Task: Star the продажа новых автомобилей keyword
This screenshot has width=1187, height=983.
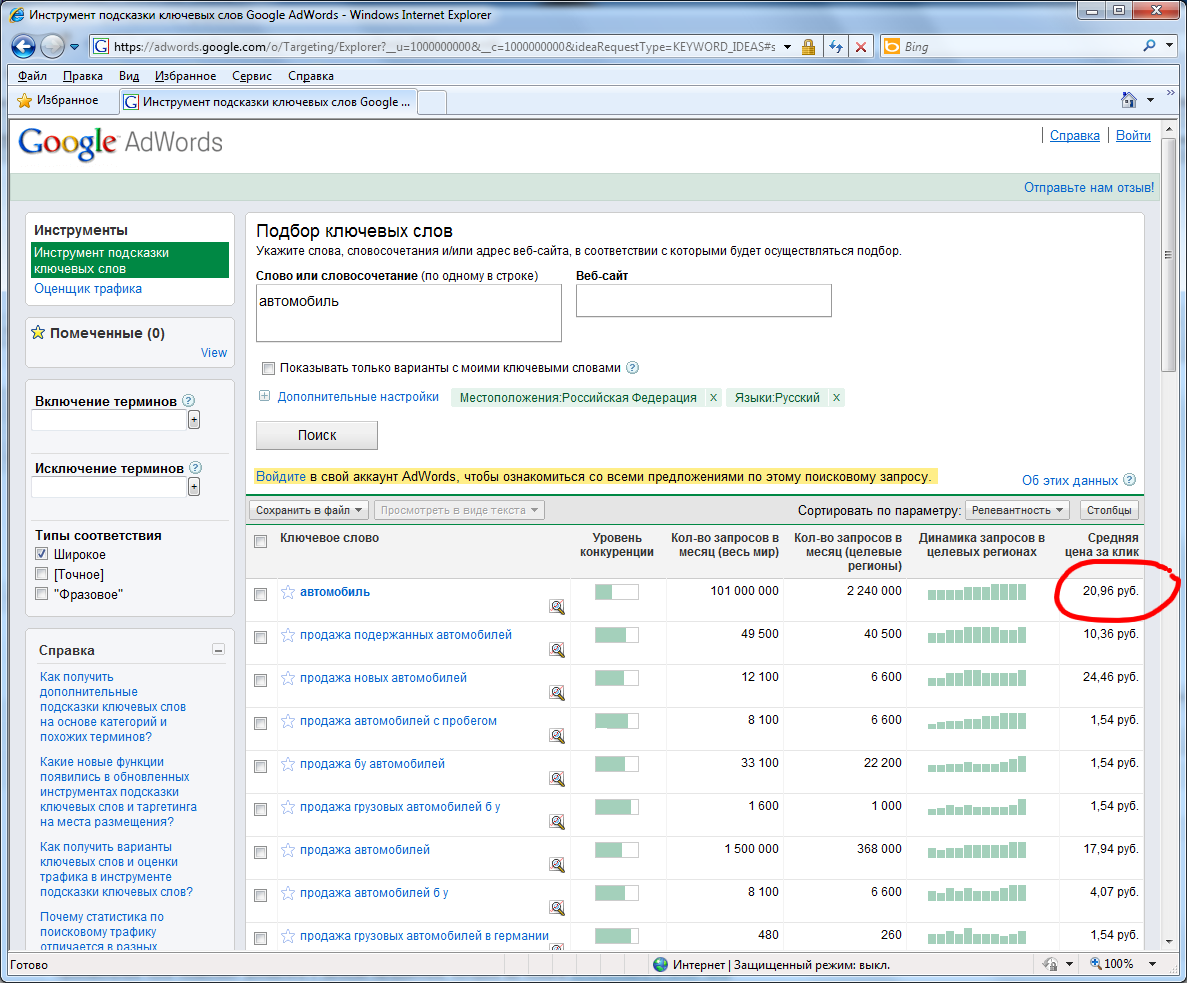Action: [x=288, y=678]
